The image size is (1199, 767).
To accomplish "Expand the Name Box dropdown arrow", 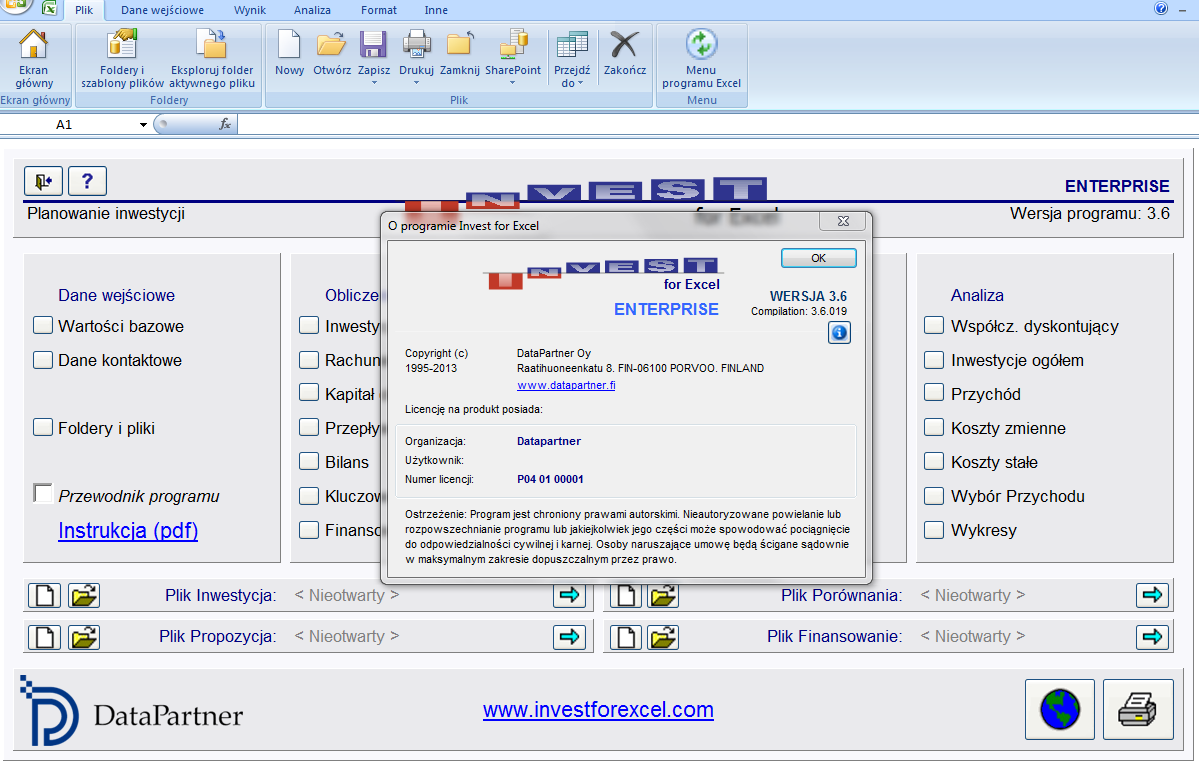I will pos(143,125).
